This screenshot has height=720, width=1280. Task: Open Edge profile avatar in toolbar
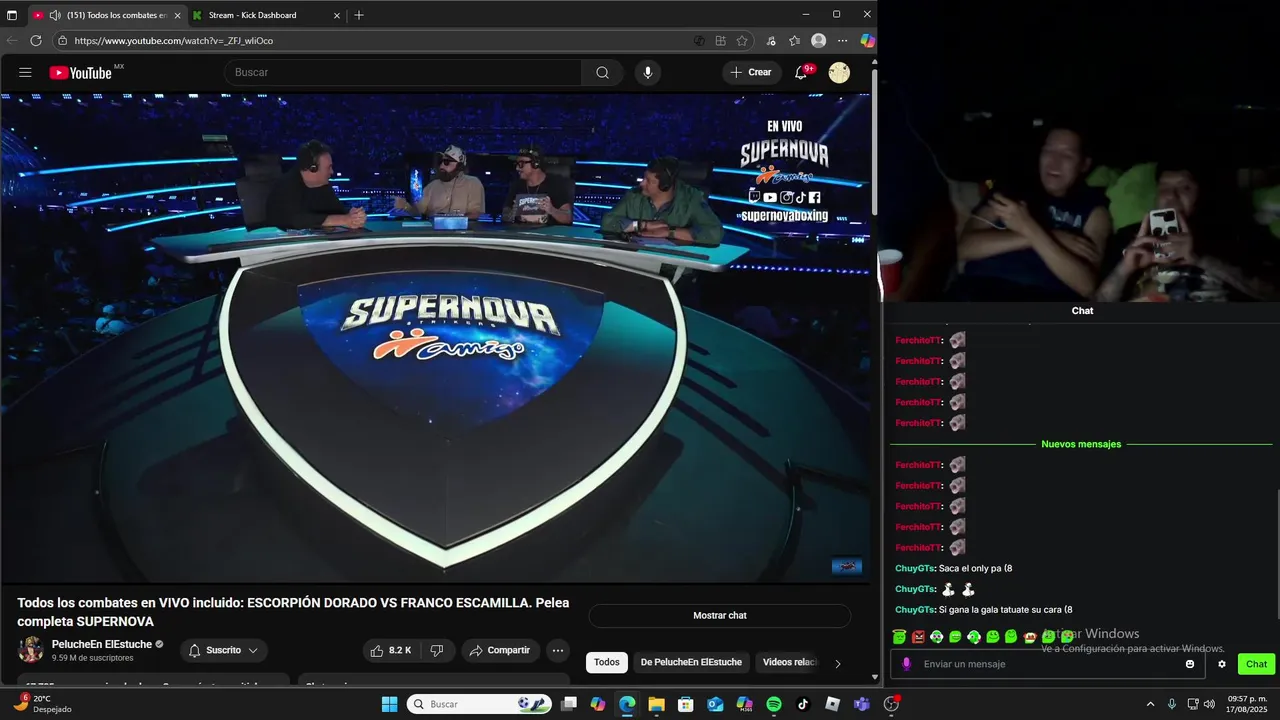[819, 41]
